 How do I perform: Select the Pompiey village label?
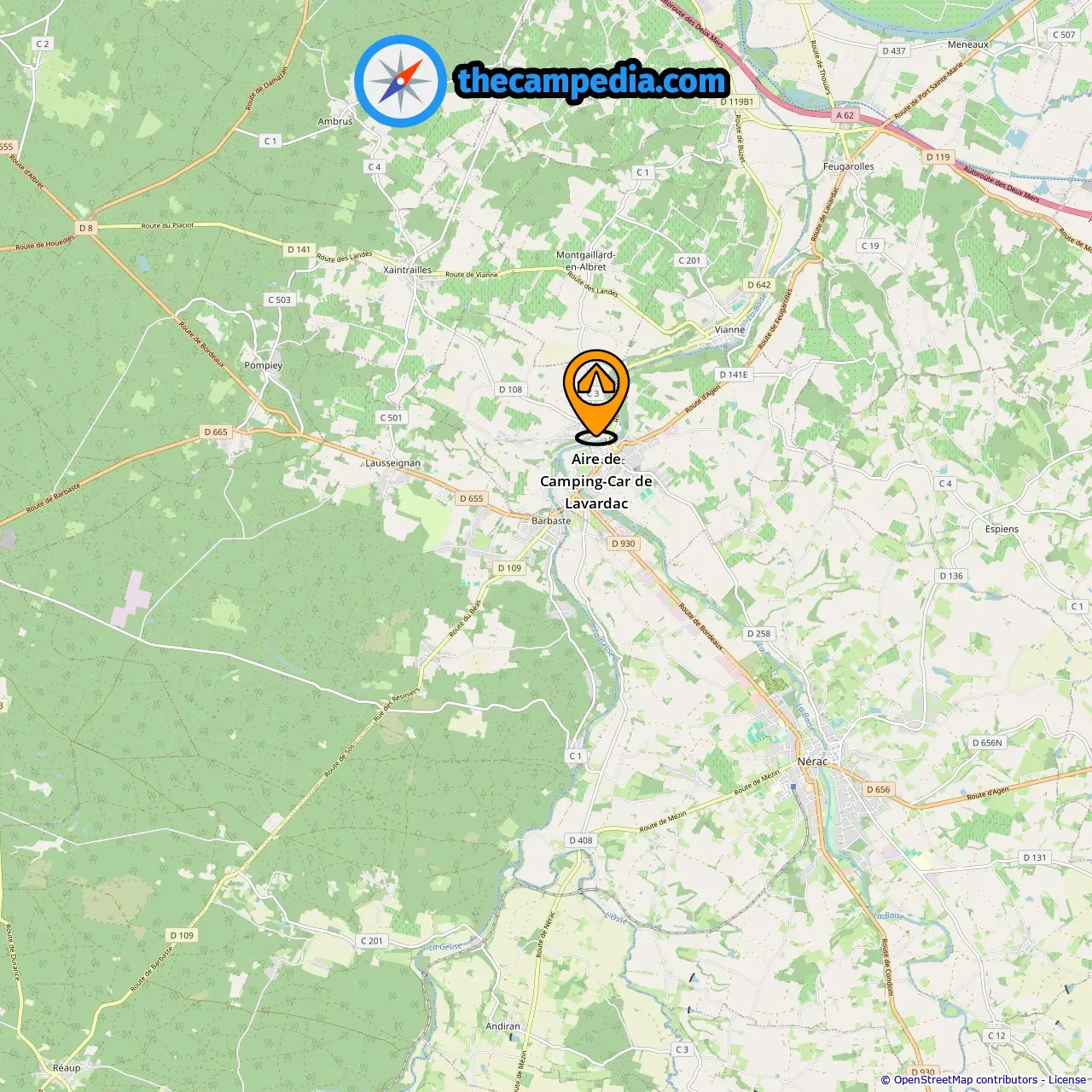tap(263, 365)
